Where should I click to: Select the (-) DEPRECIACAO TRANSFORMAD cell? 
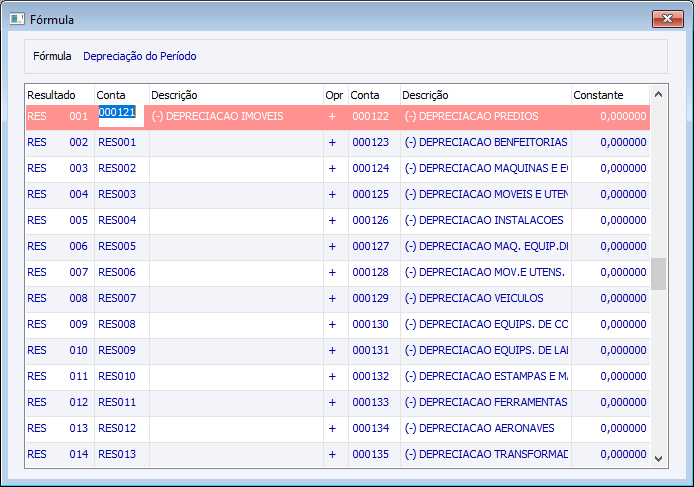[x=486, y=454]
